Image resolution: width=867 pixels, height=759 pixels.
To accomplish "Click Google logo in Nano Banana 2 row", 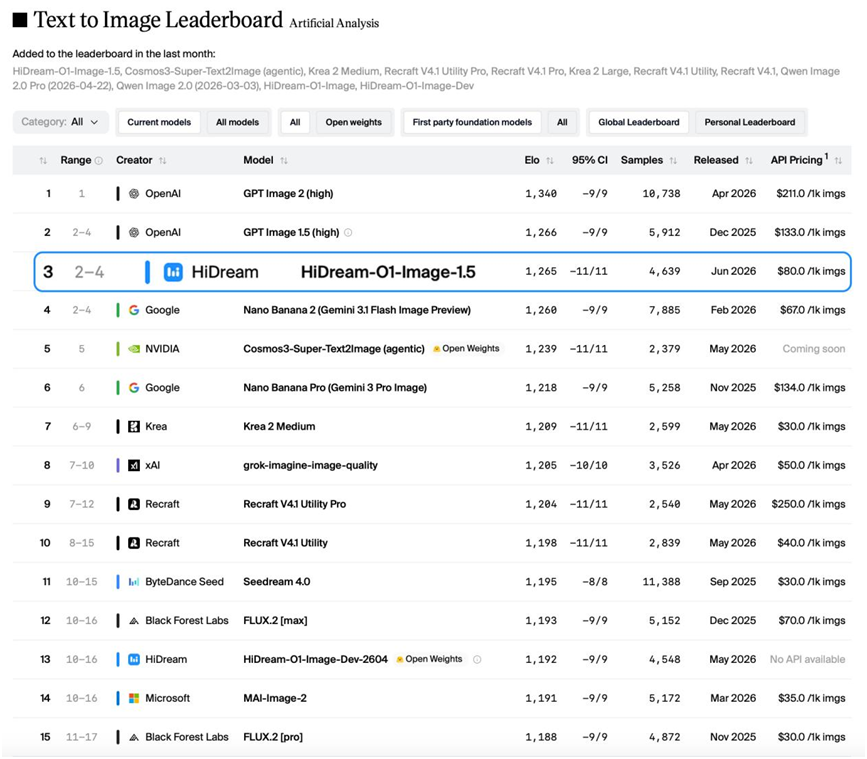I will [x=134, y=310].
